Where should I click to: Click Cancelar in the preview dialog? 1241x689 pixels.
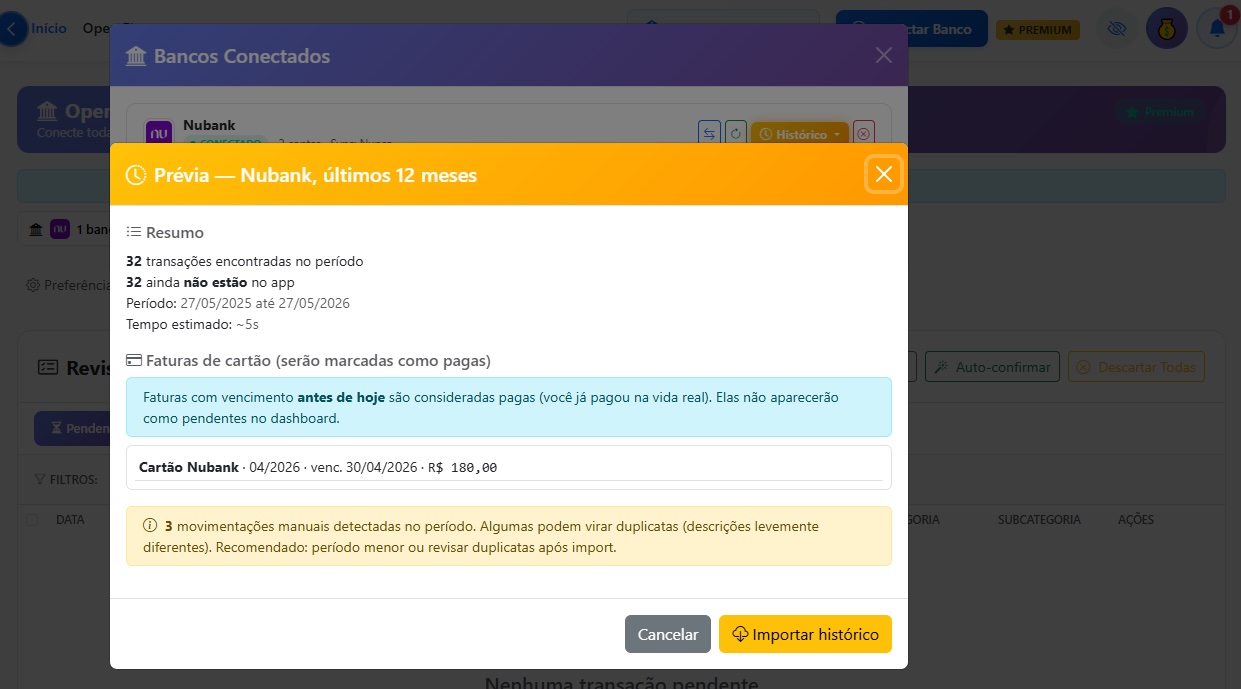(x=668, y=634)
